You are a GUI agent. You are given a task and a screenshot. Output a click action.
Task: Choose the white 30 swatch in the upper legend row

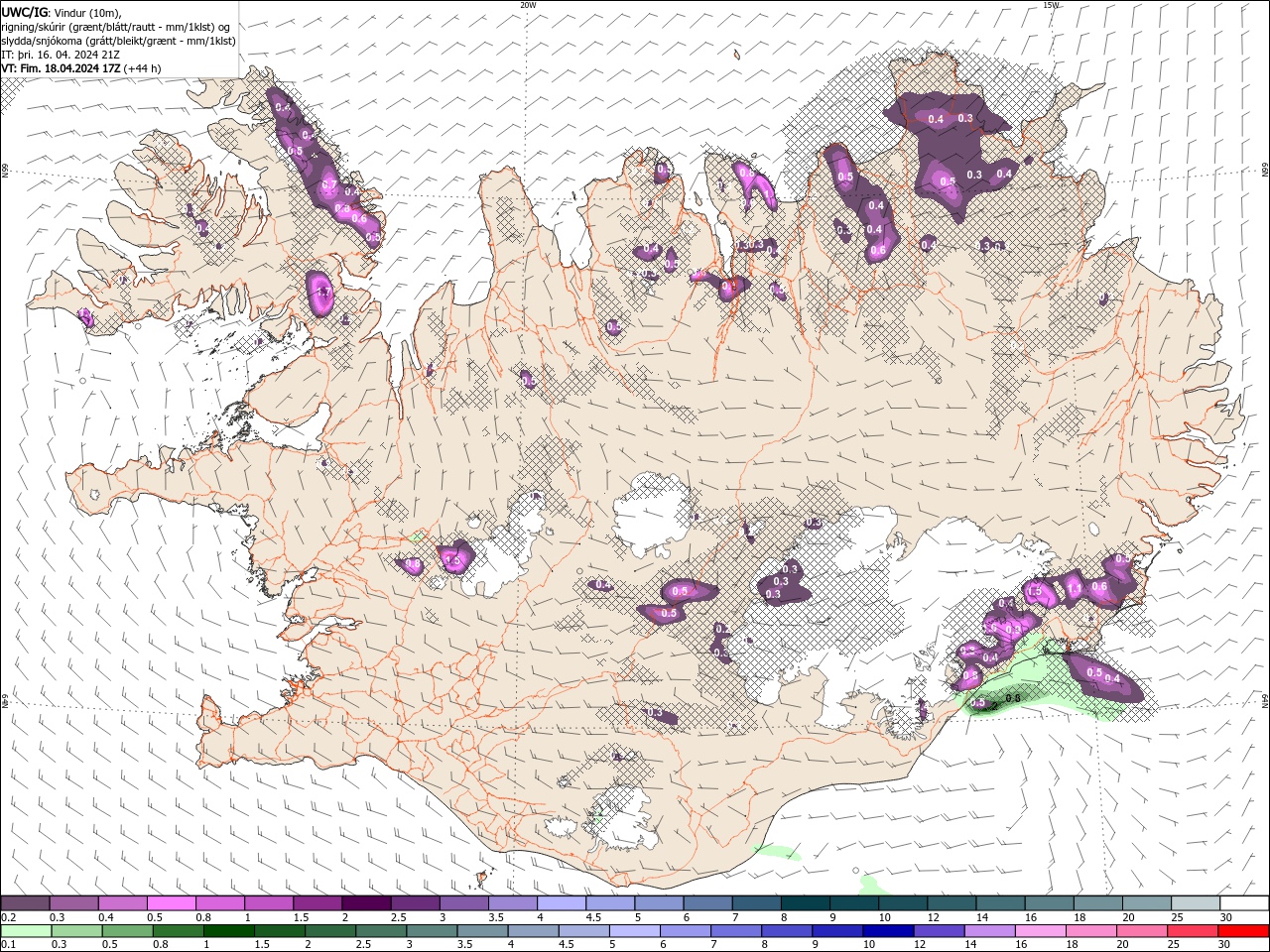click(x=1244, y=903)
